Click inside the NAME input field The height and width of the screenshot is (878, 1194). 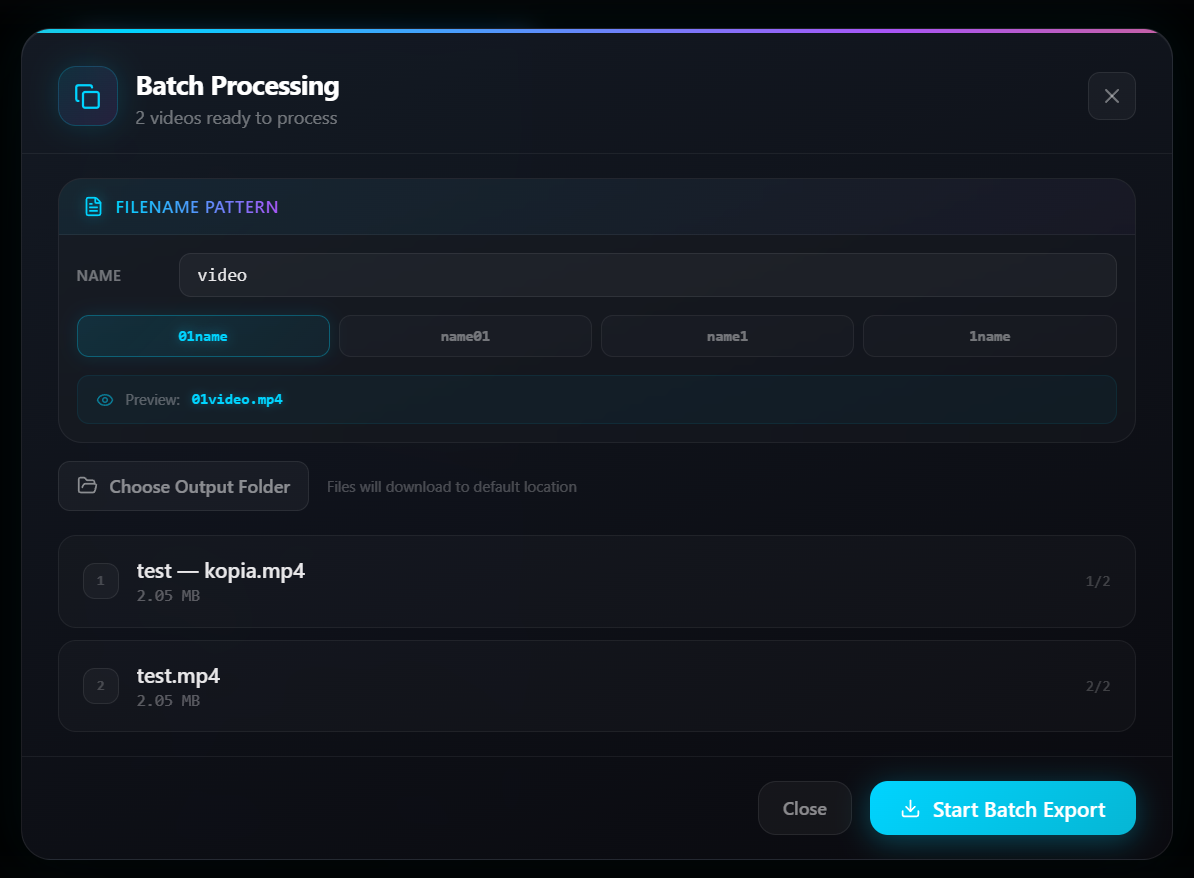pyautogui.click(x=648, y=274)
